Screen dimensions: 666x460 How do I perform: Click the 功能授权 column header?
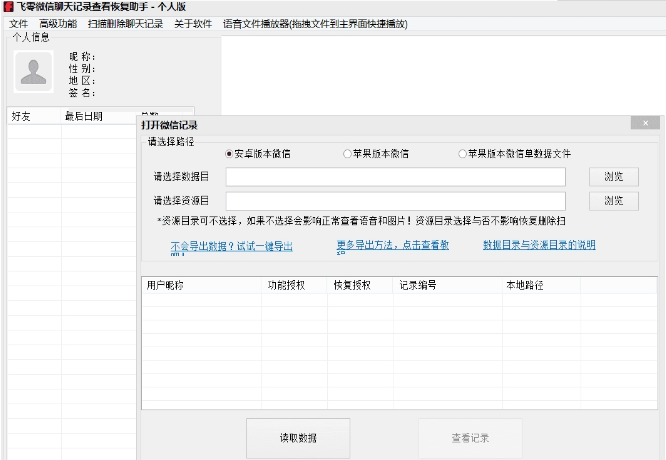[x=294, y=285]
